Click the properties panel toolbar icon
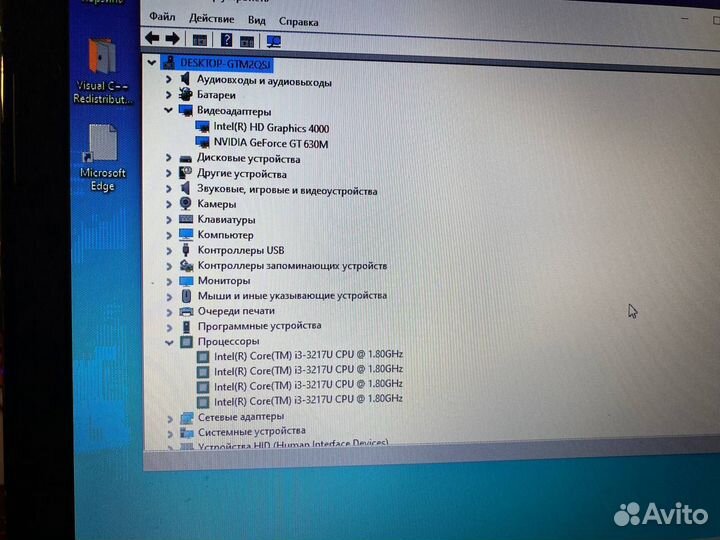 (x=247, y=42)
